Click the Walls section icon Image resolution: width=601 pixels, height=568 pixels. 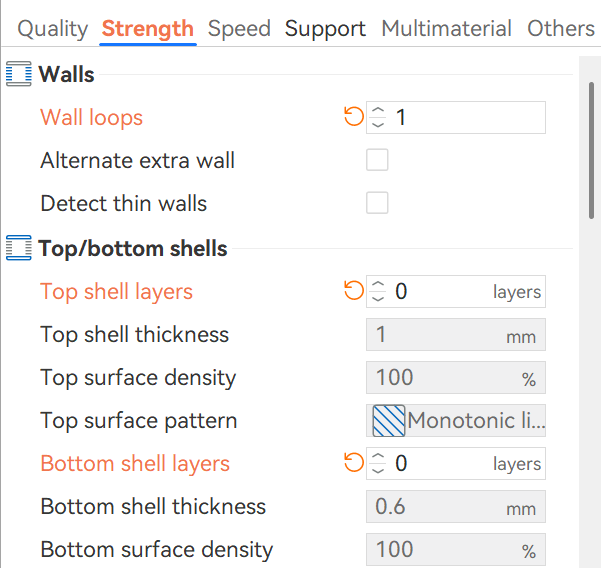(19, 74)
